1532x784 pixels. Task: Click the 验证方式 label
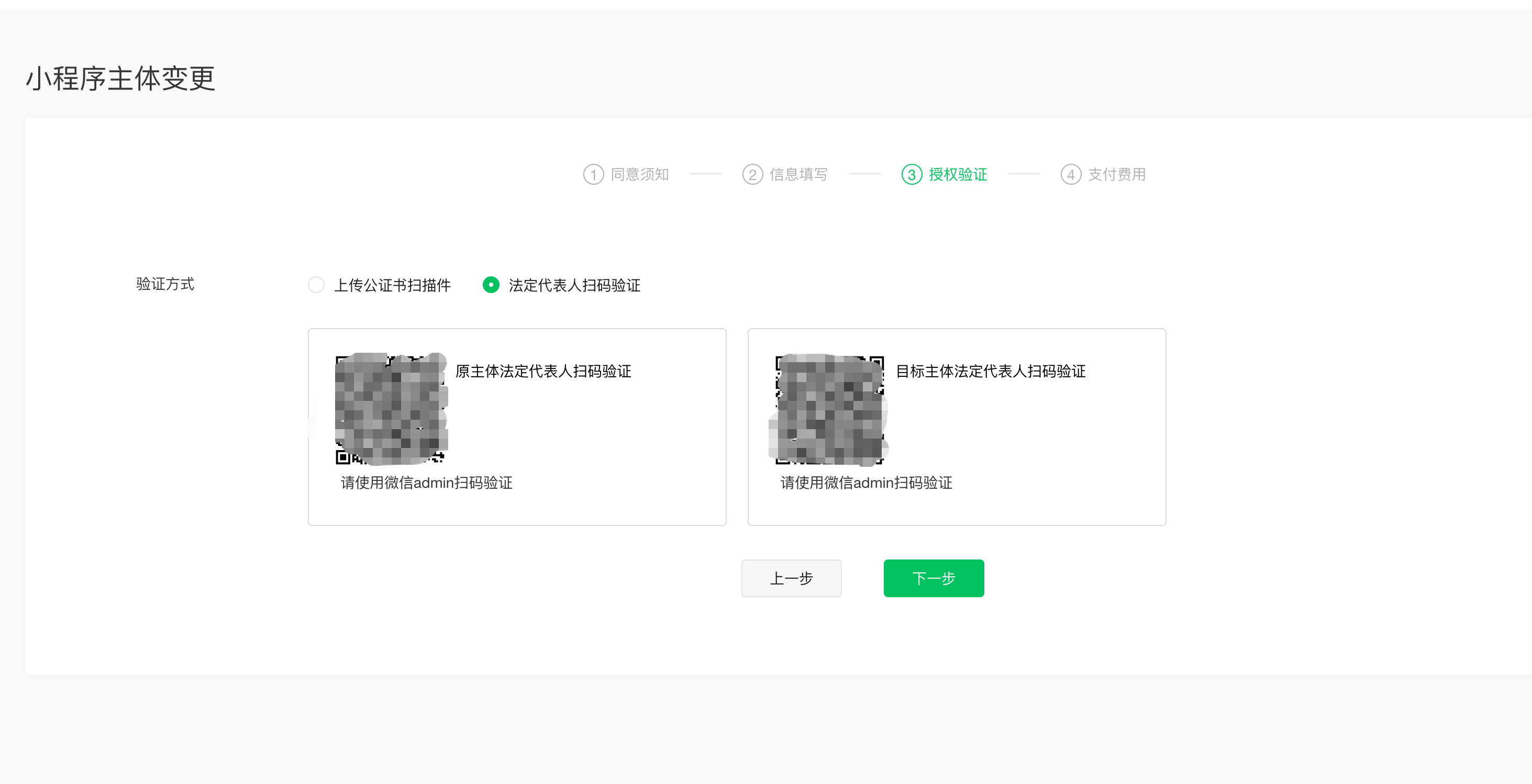[165, 284]
